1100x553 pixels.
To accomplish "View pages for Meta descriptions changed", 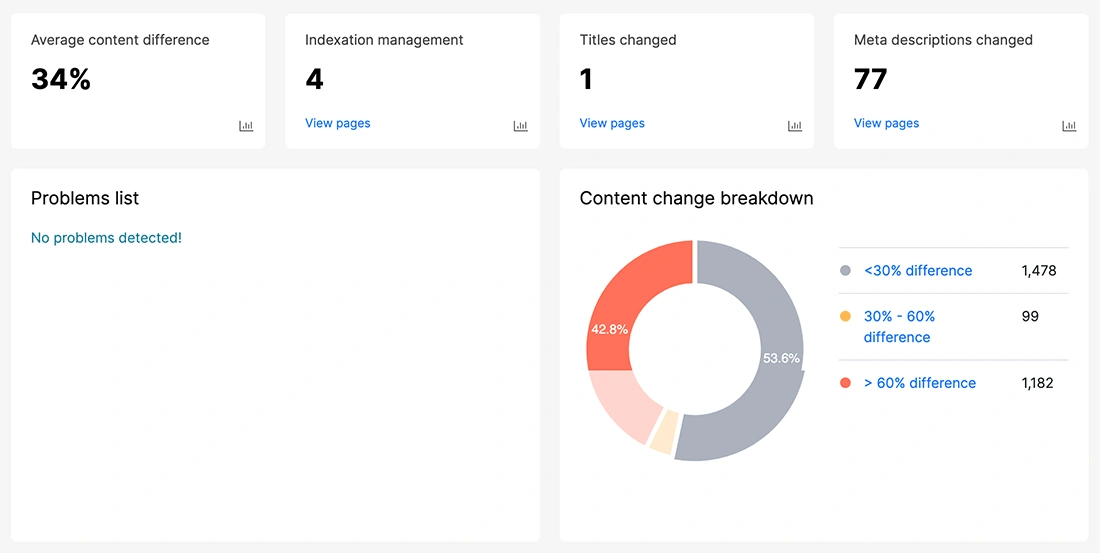I will (886, 123).
